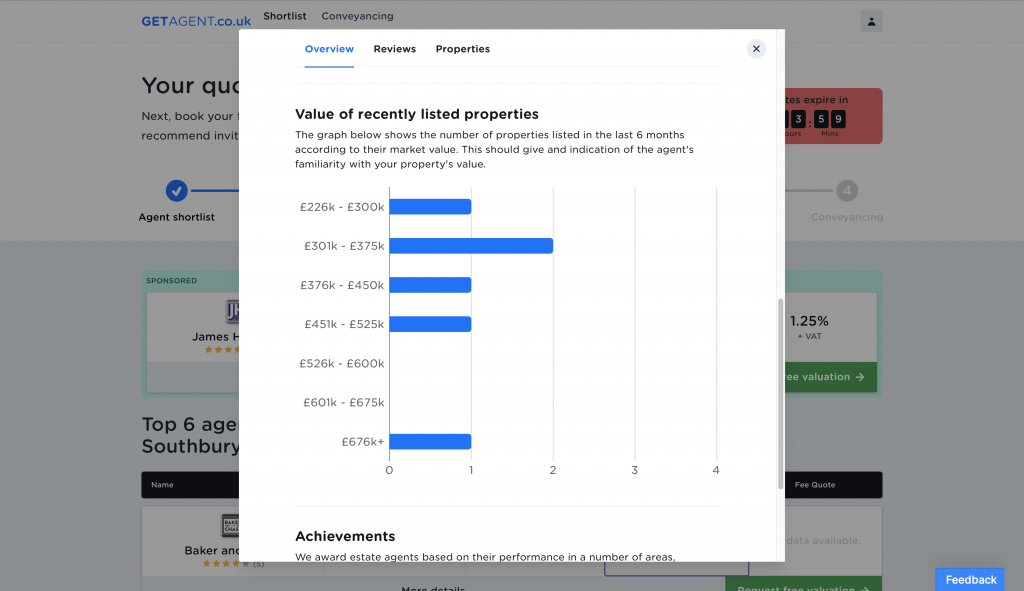This screenshot has width=1024, height=591.
Task: Open Shortlist in the top navigation
Action: tap(285, 16)
